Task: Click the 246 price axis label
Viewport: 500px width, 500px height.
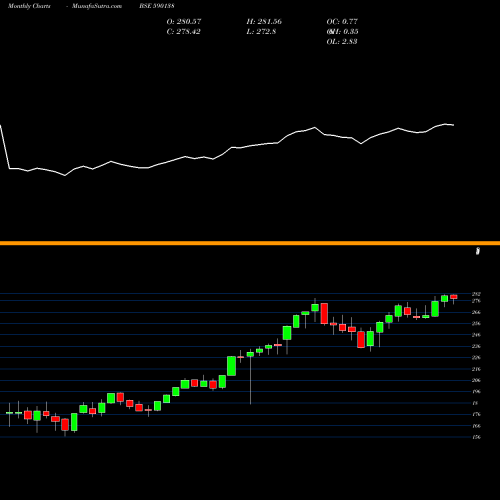Action: click(x=476, y=335)
